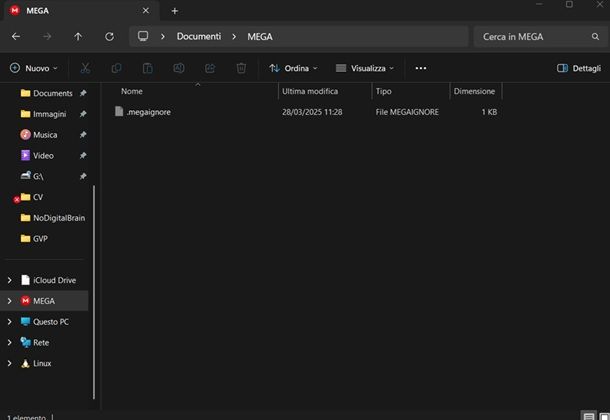Expand the Questo PC tree node
The image size is (610, 420).
pyautogui.click(x=9, y=322)
